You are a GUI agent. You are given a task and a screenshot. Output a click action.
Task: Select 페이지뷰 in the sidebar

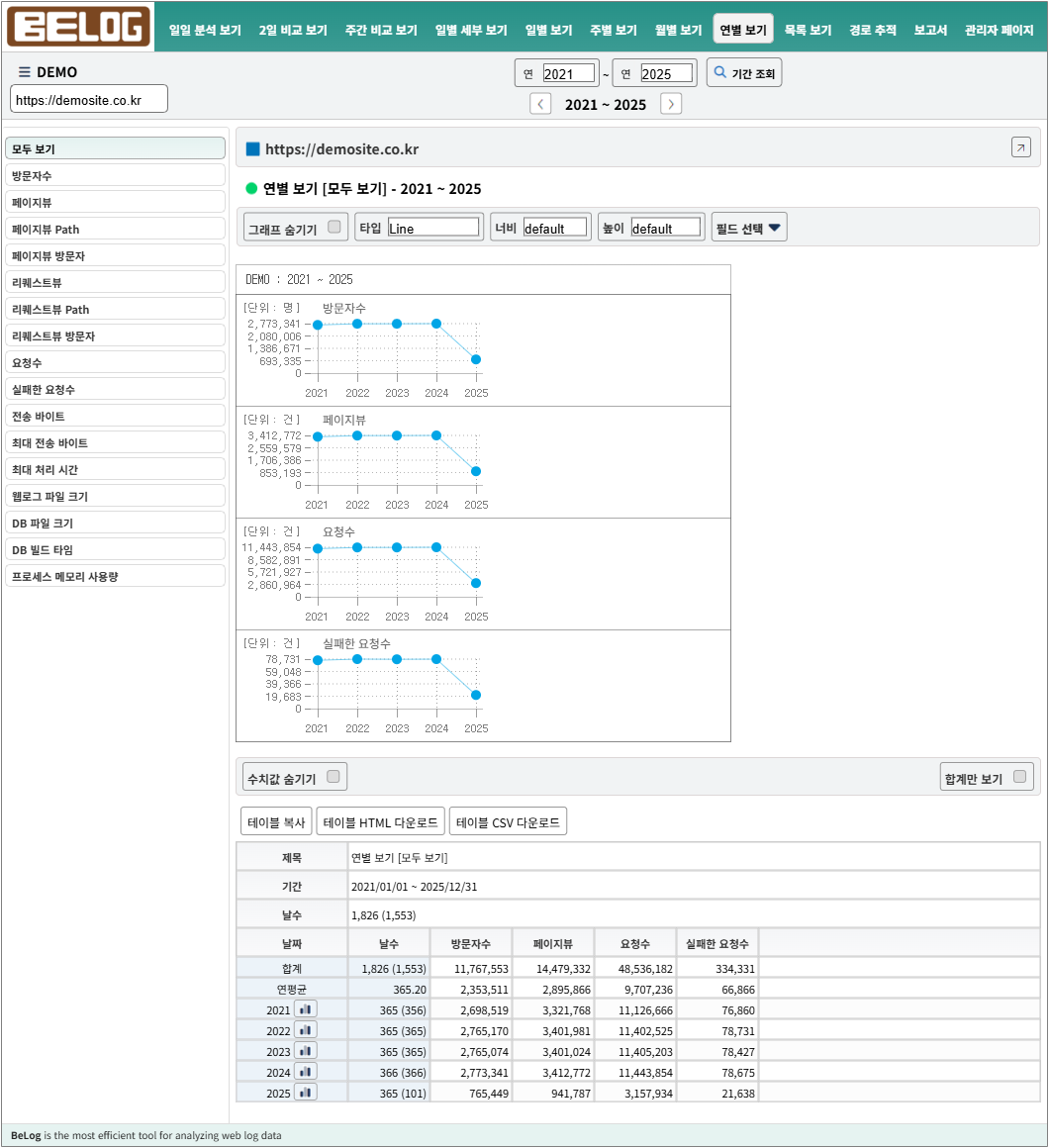[x=115, y=202]
